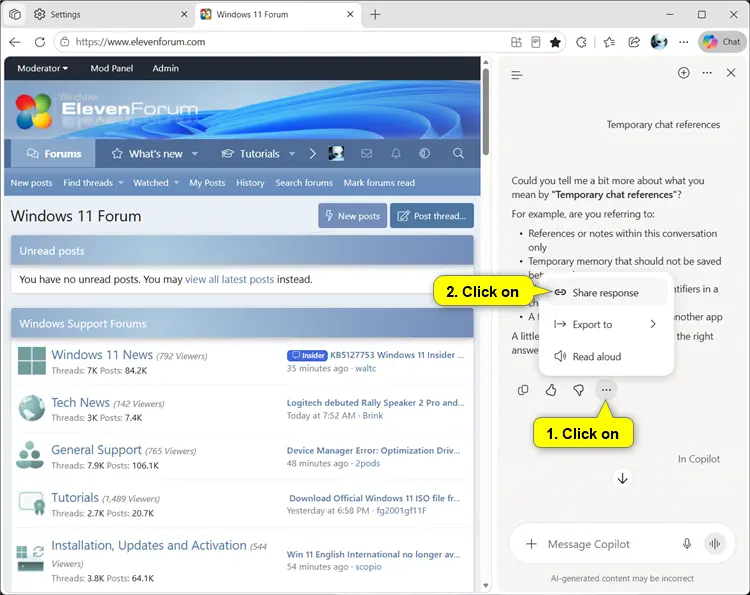Open the Windows 11 News forum
Image resolution: width=750 pixels, height=595 pixels.
click(102, 355)
